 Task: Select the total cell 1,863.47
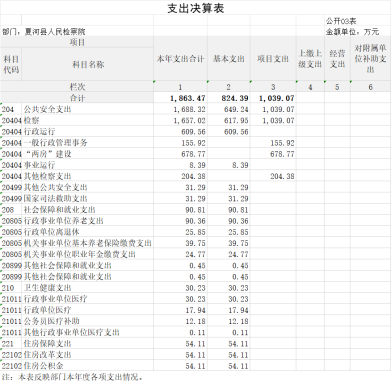[187, 98]
